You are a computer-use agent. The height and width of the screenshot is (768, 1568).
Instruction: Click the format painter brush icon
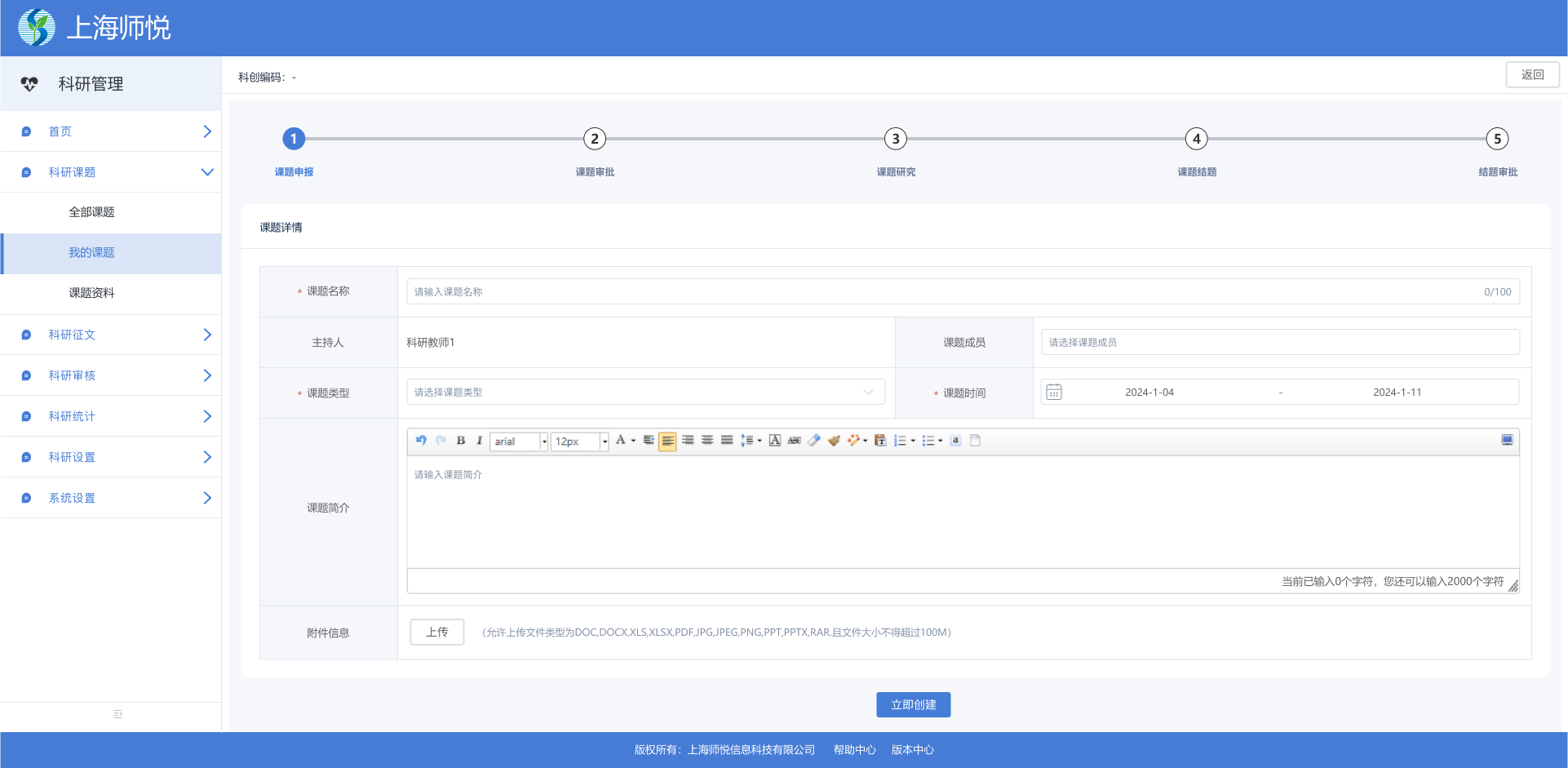pos(833,441)
